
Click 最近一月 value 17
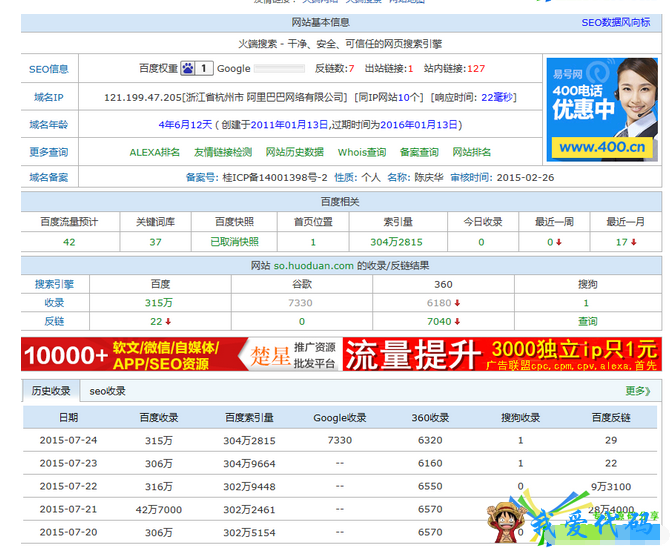click(x=622, y=242)
